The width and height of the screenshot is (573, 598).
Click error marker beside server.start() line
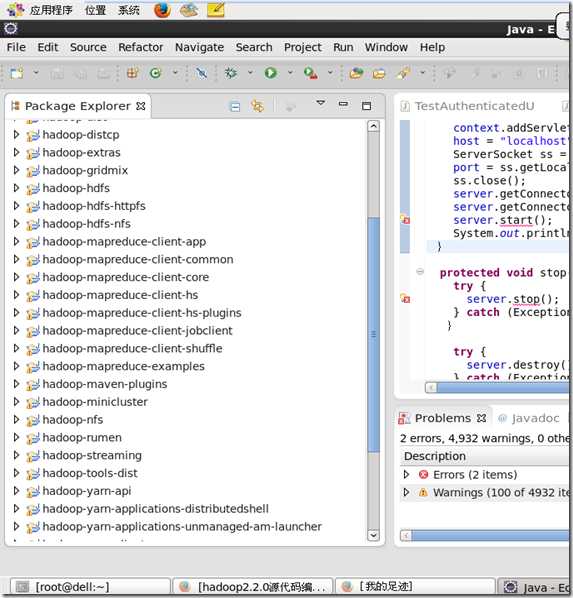point(405,220)
